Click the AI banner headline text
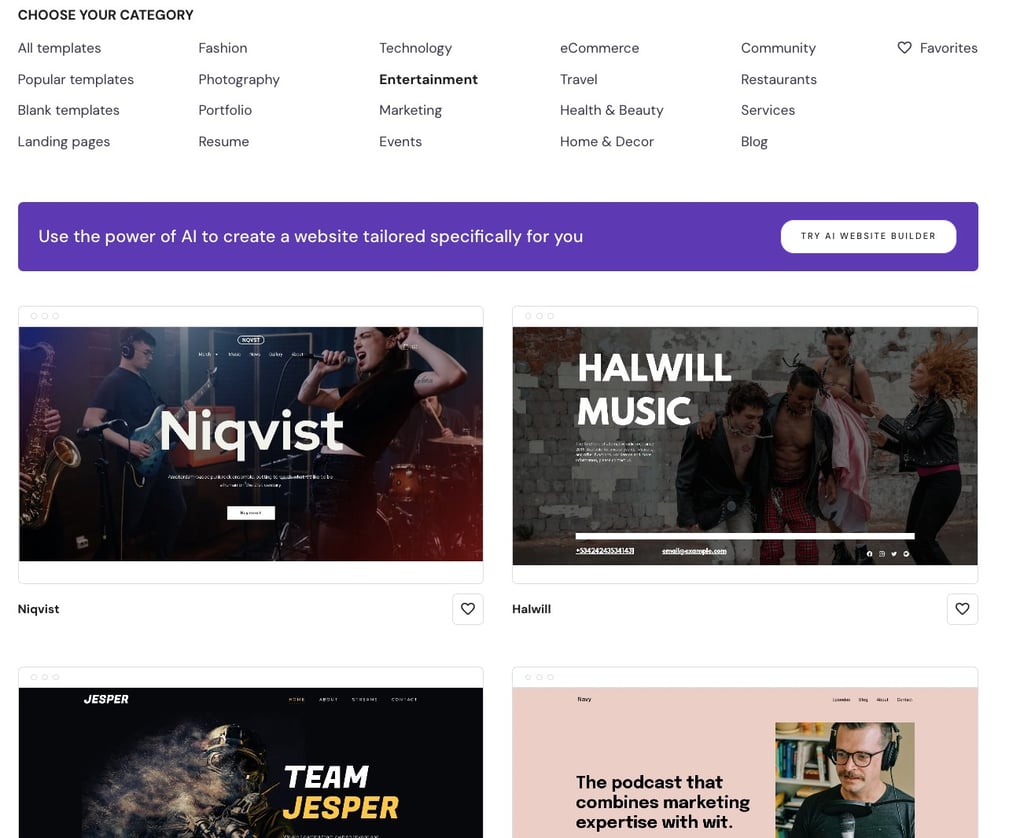 311,236
